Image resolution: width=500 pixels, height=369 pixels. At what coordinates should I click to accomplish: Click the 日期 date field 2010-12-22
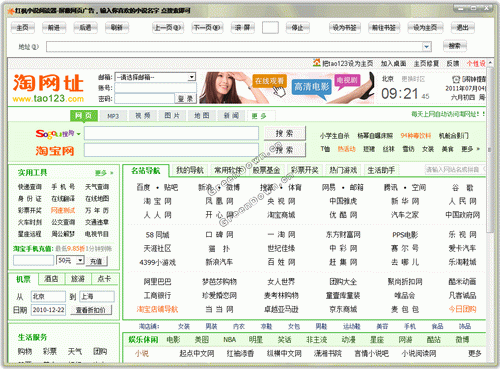(x=49, y=310)
